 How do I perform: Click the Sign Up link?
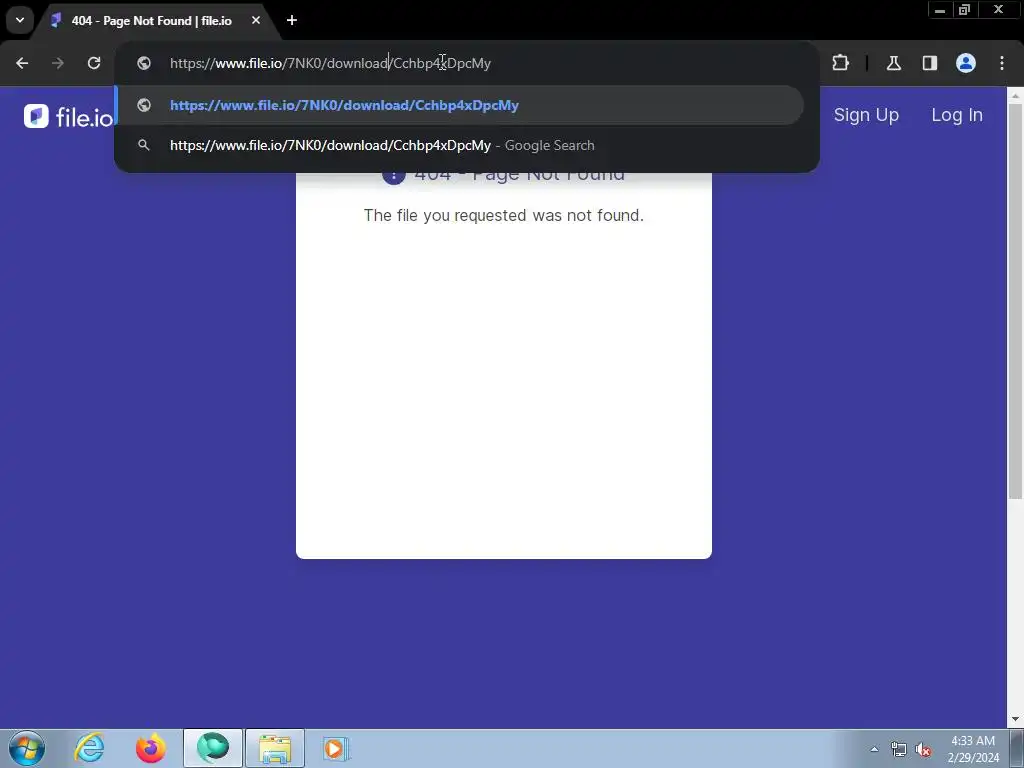866,115
